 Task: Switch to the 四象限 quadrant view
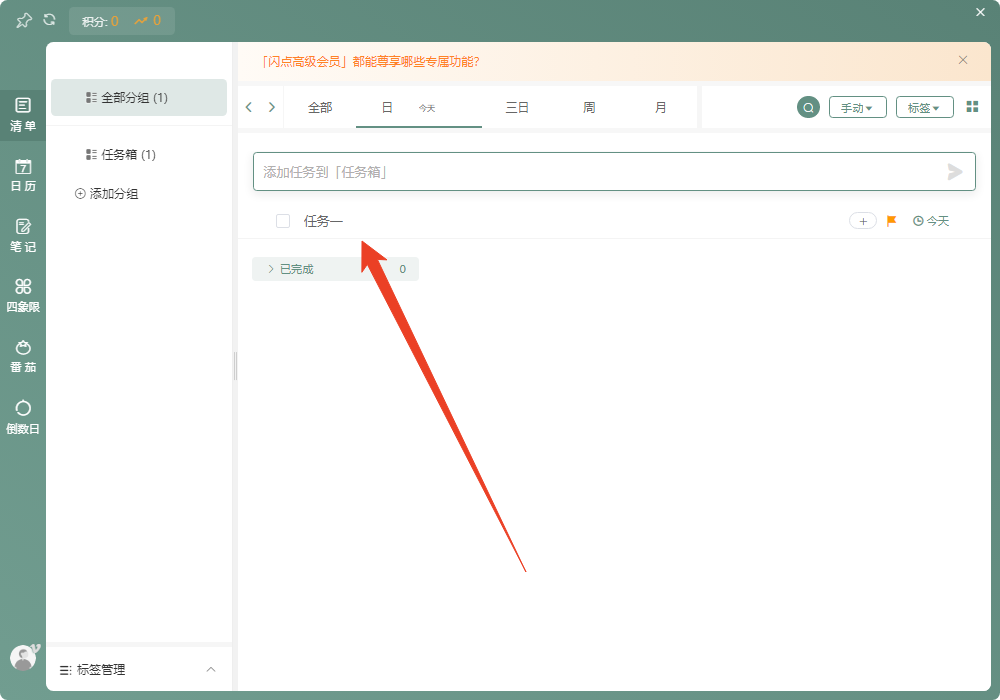pos(22,292)
